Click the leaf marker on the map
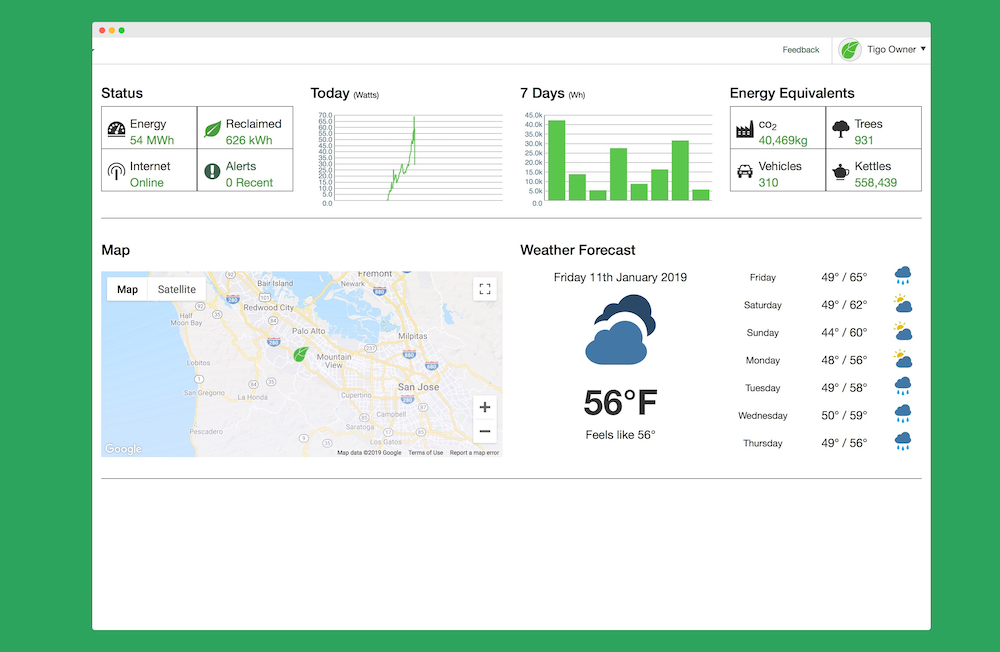1000x652 pixels. tap(300, 354)
